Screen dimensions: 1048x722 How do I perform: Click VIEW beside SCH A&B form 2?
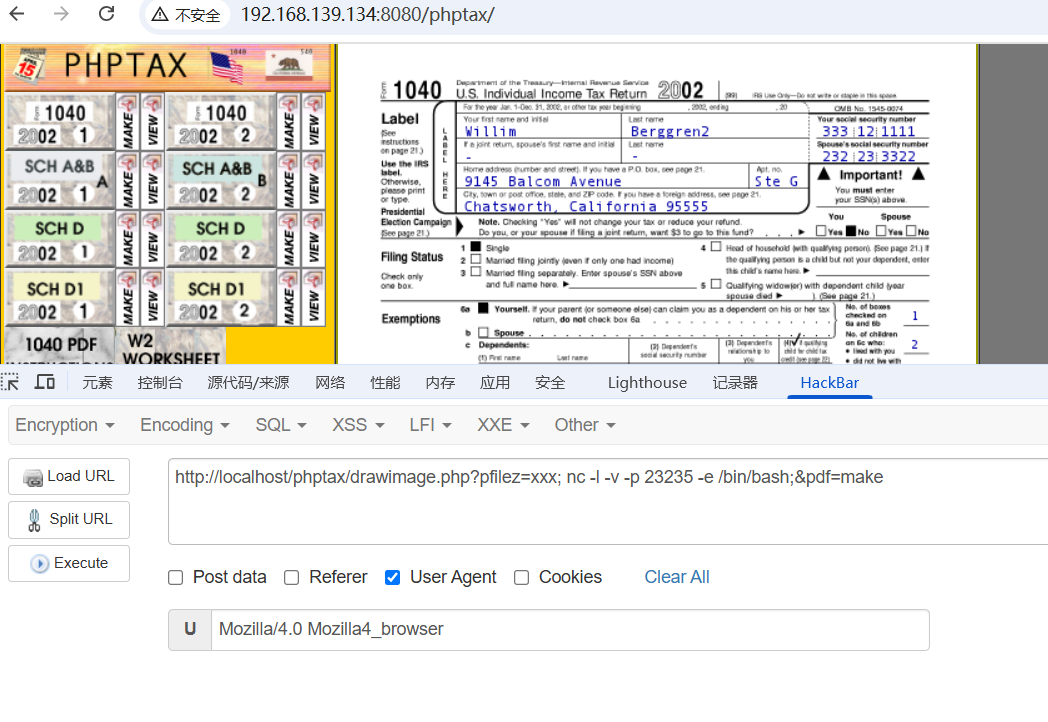tap(313, 180)
